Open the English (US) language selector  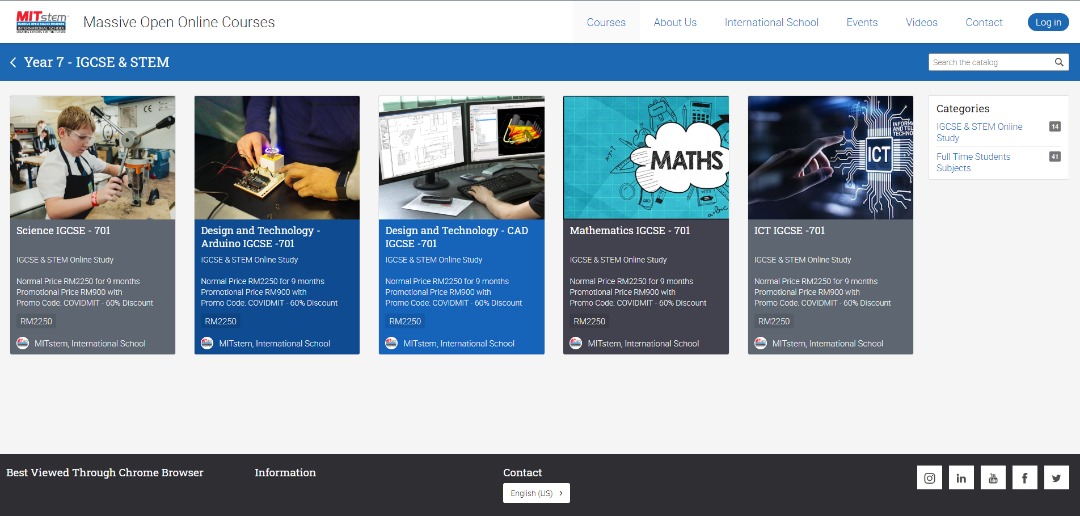[536, 493]
